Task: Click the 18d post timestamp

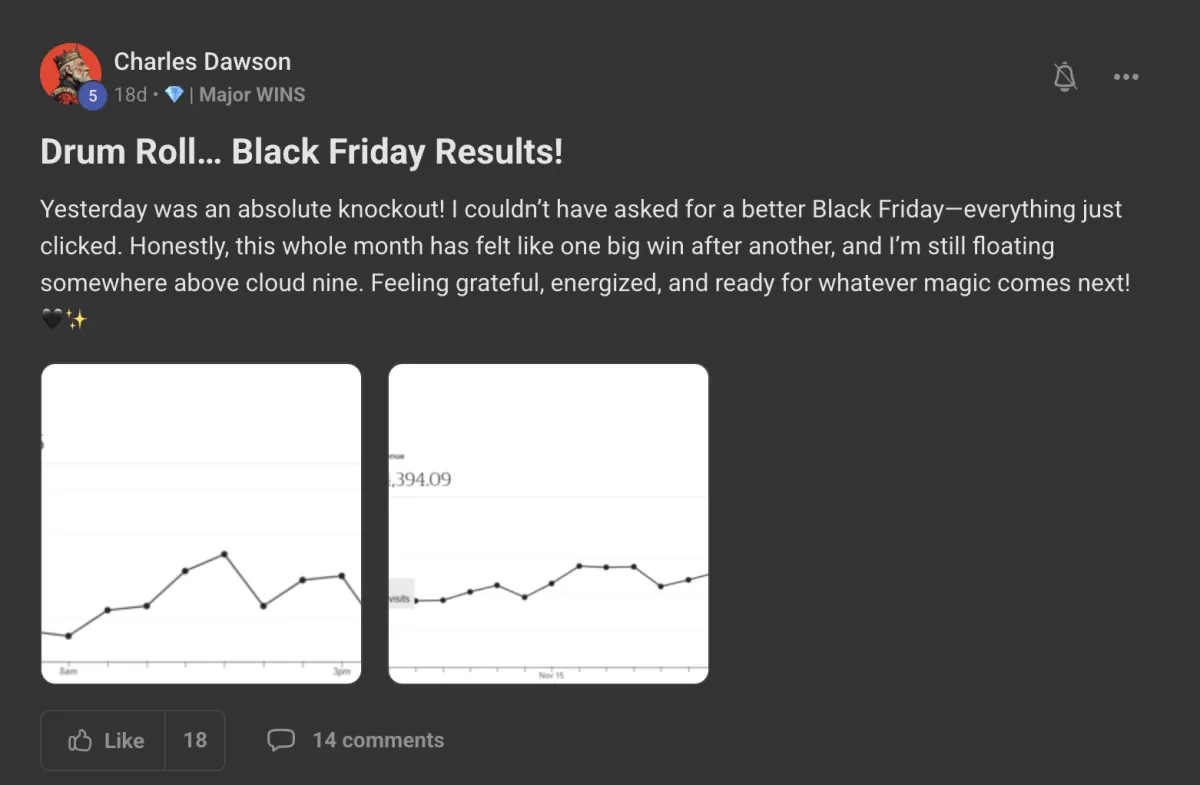Action: pos(130,95)
